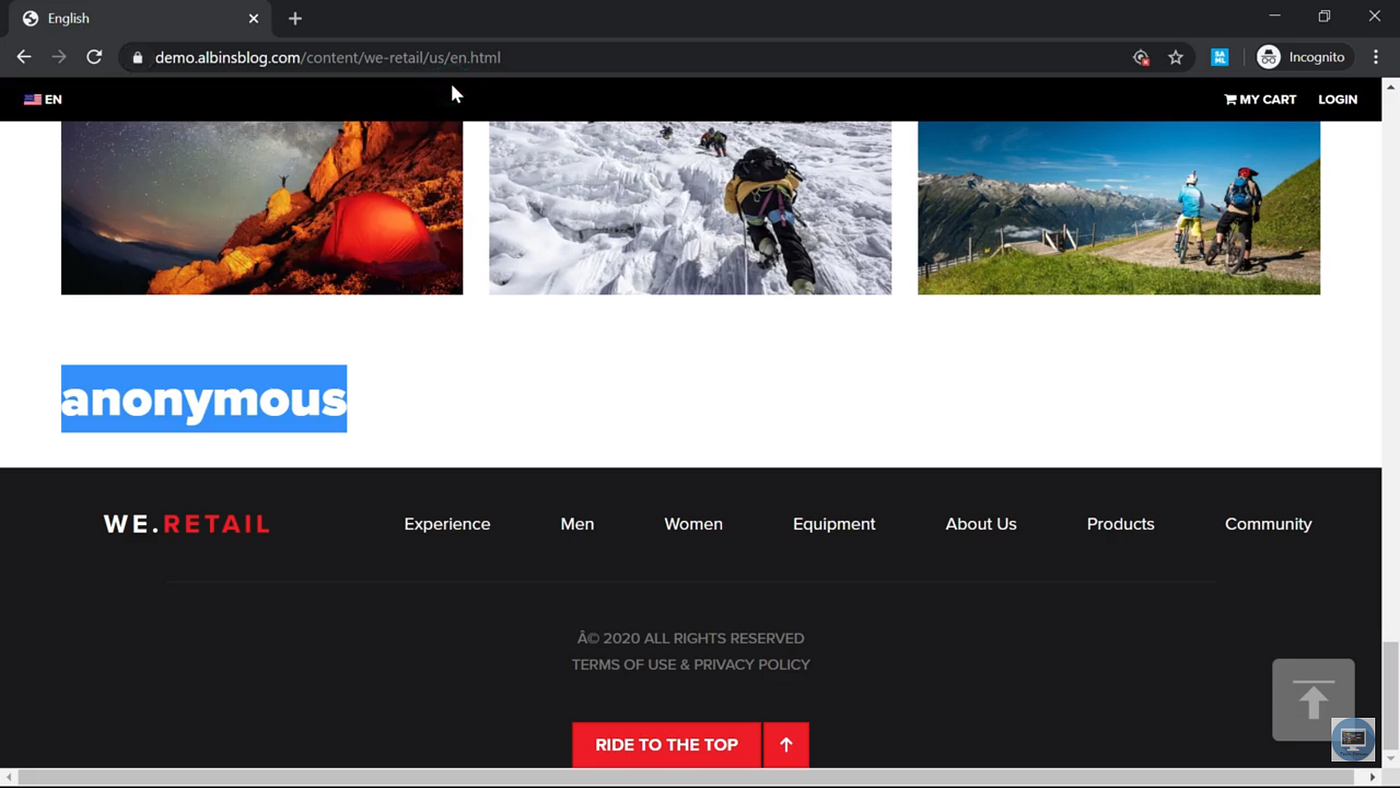Click the gray scroll-to-top arrow box
The width and height of the screenshot is (1400, 788).
(x=1313, y=699)
